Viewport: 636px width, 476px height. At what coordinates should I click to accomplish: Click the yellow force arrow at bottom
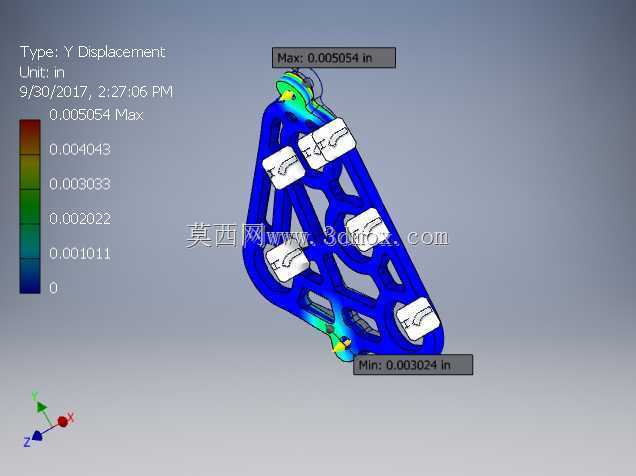click(x=340, y=346)
